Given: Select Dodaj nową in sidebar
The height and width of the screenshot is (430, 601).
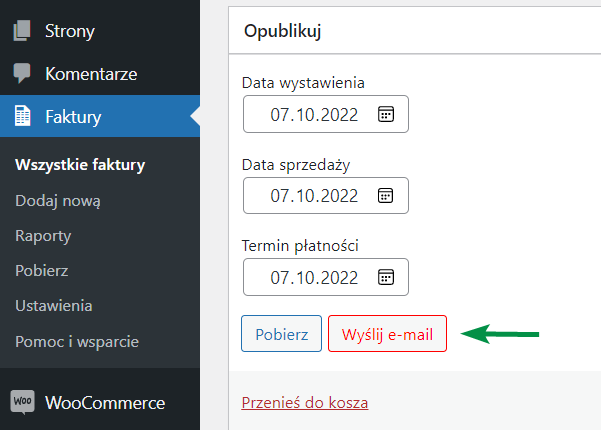Looking at the screenshot, I should 58,201.
